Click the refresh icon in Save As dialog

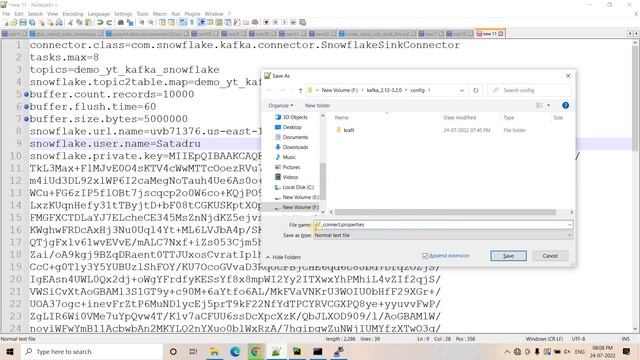click(476, 90)
